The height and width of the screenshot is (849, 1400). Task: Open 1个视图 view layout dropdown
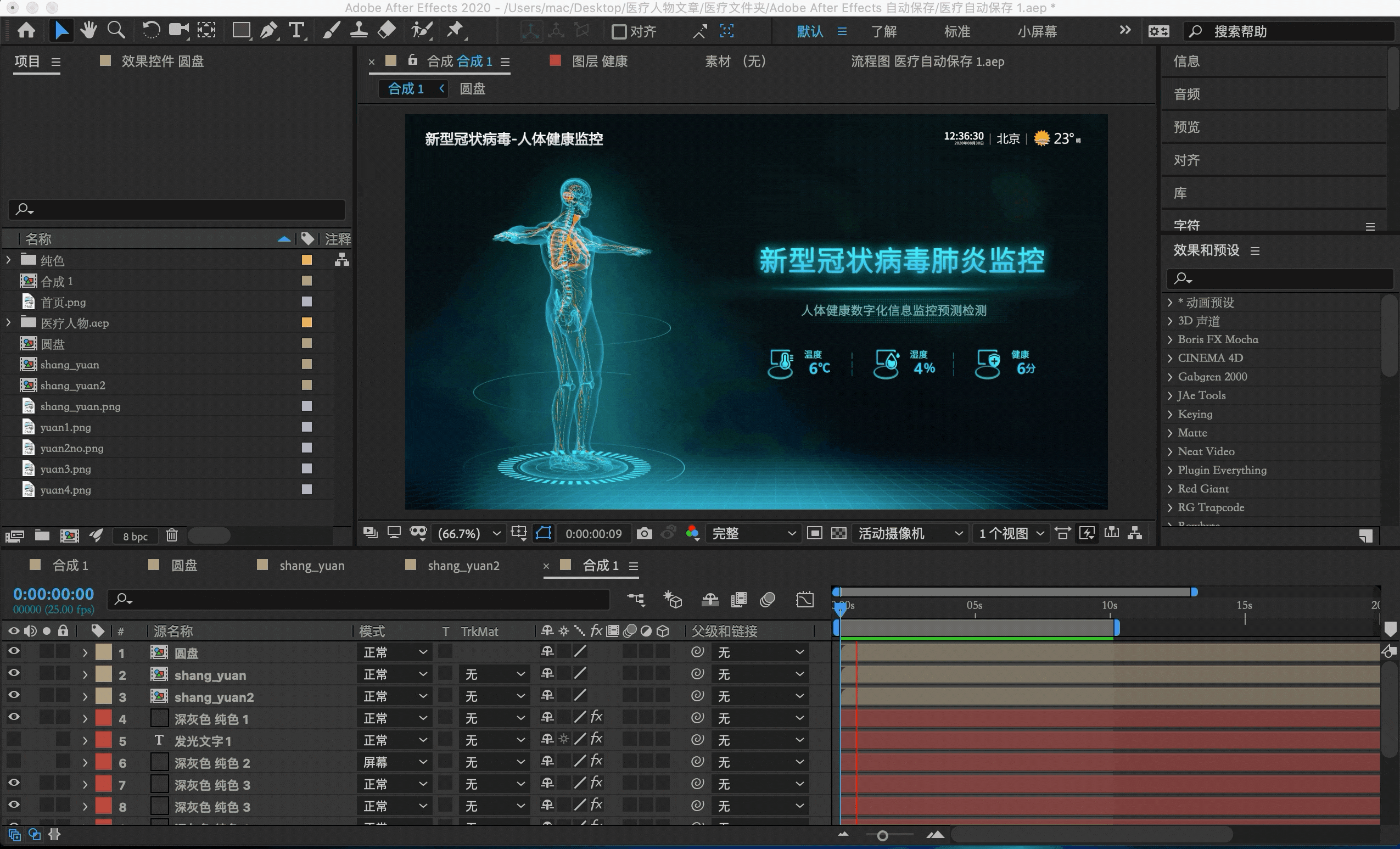pos(1011,533)
